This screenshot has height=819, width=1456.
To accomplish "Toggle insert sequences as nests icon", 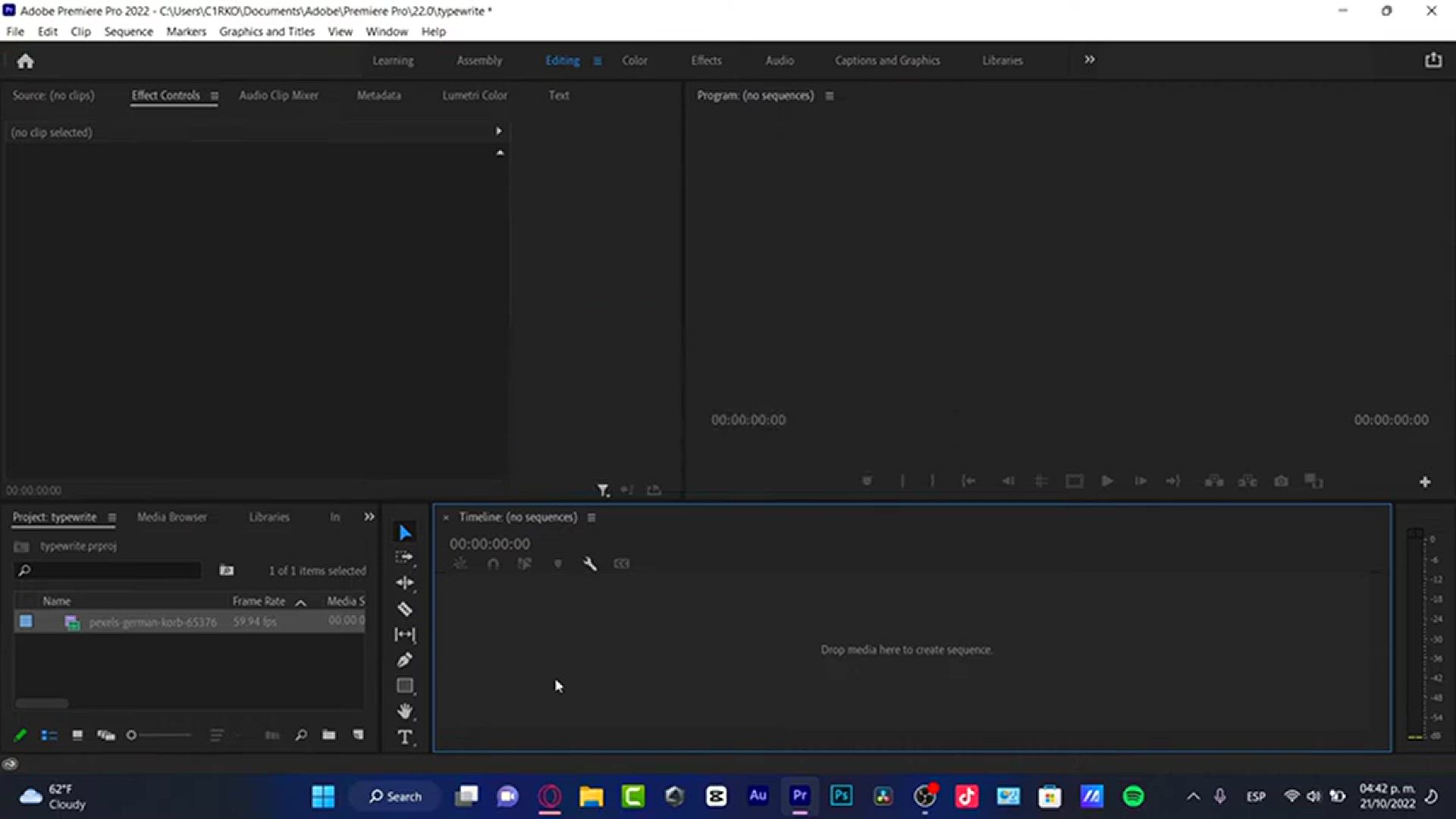I will [x=460, y=563].
